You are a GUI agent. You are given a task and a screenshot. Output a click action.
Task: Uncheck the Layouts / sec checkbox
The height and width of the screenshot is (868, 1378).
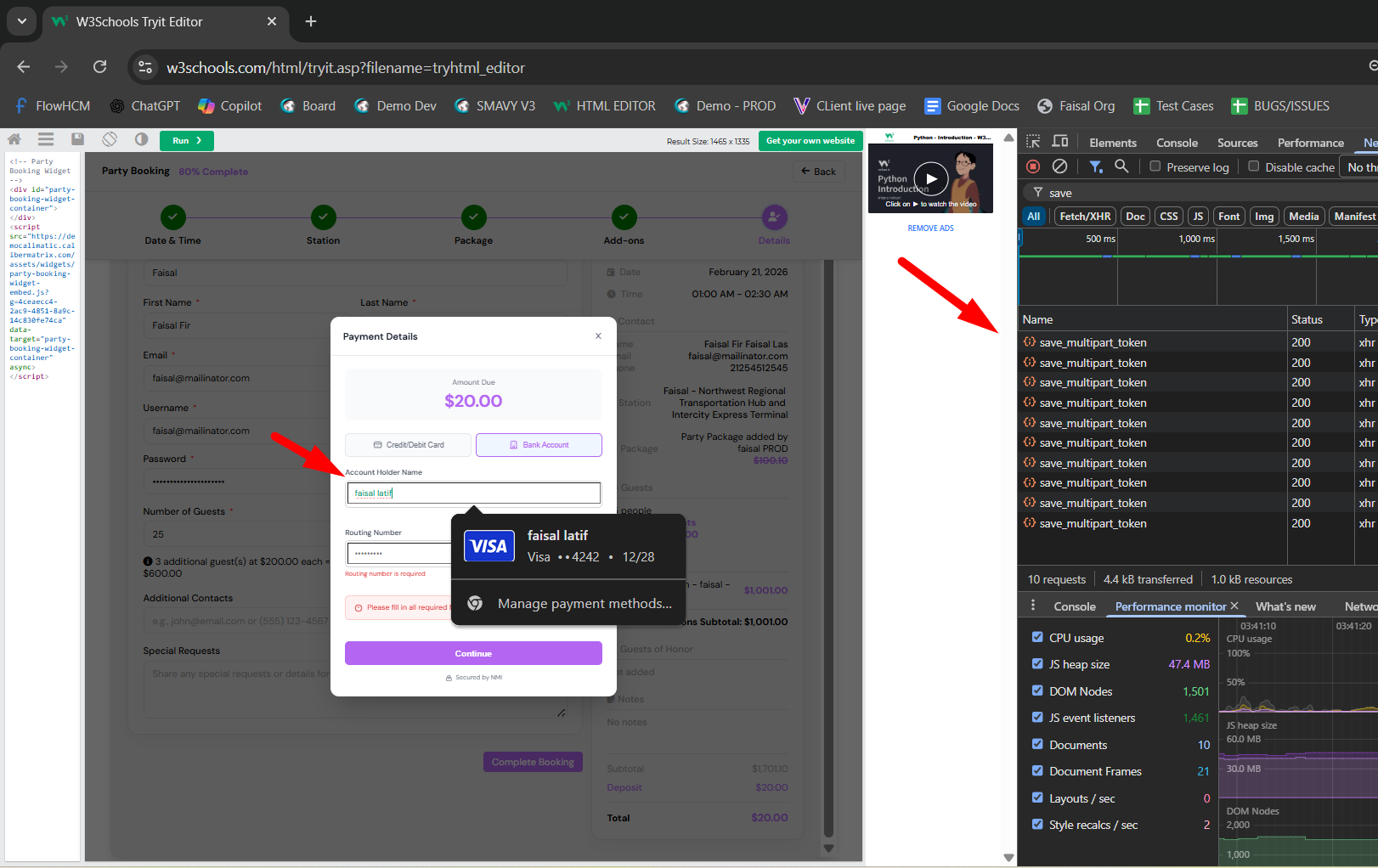coord(1037,798)
